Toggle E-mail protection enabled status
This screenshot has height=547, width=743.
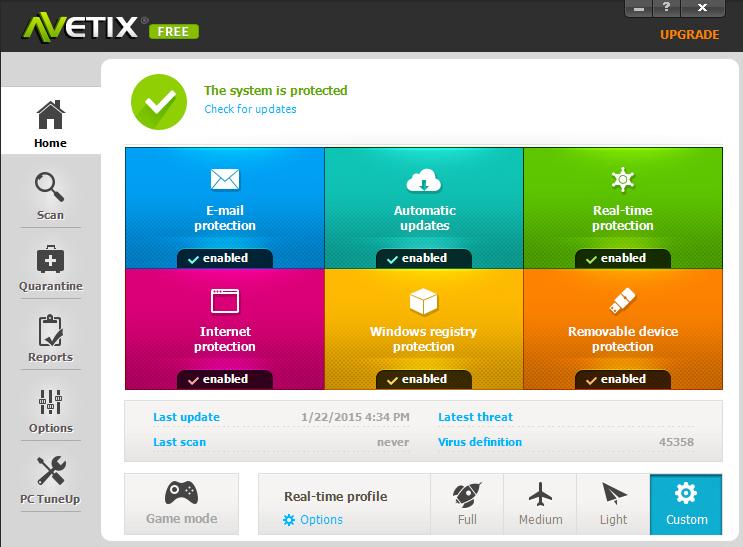click(x=225, y=258)
